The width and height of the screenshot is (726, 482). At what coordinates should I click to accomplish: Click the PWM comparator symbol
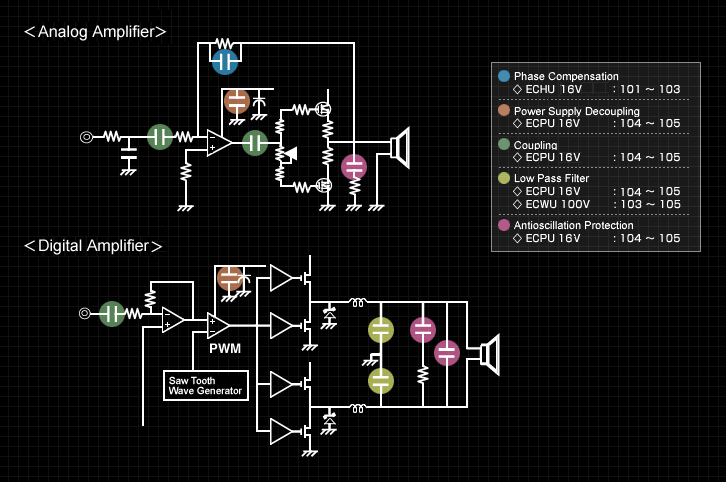[x=218, y=324]
